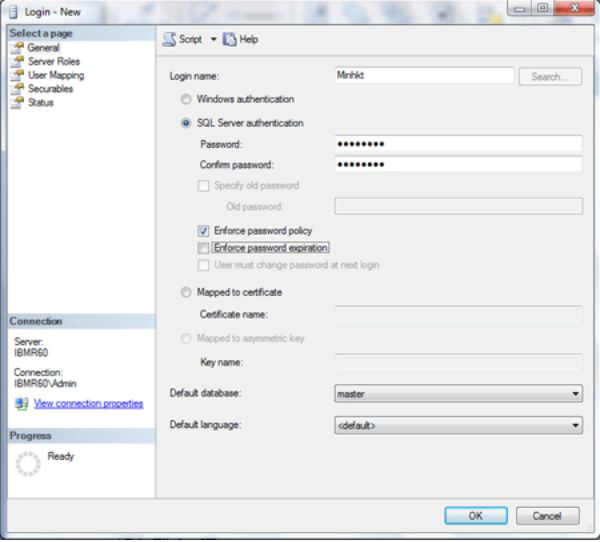Viewport: 600px width, 542px height.
Task: Click the Script toolbar icon
Action: 169,39
